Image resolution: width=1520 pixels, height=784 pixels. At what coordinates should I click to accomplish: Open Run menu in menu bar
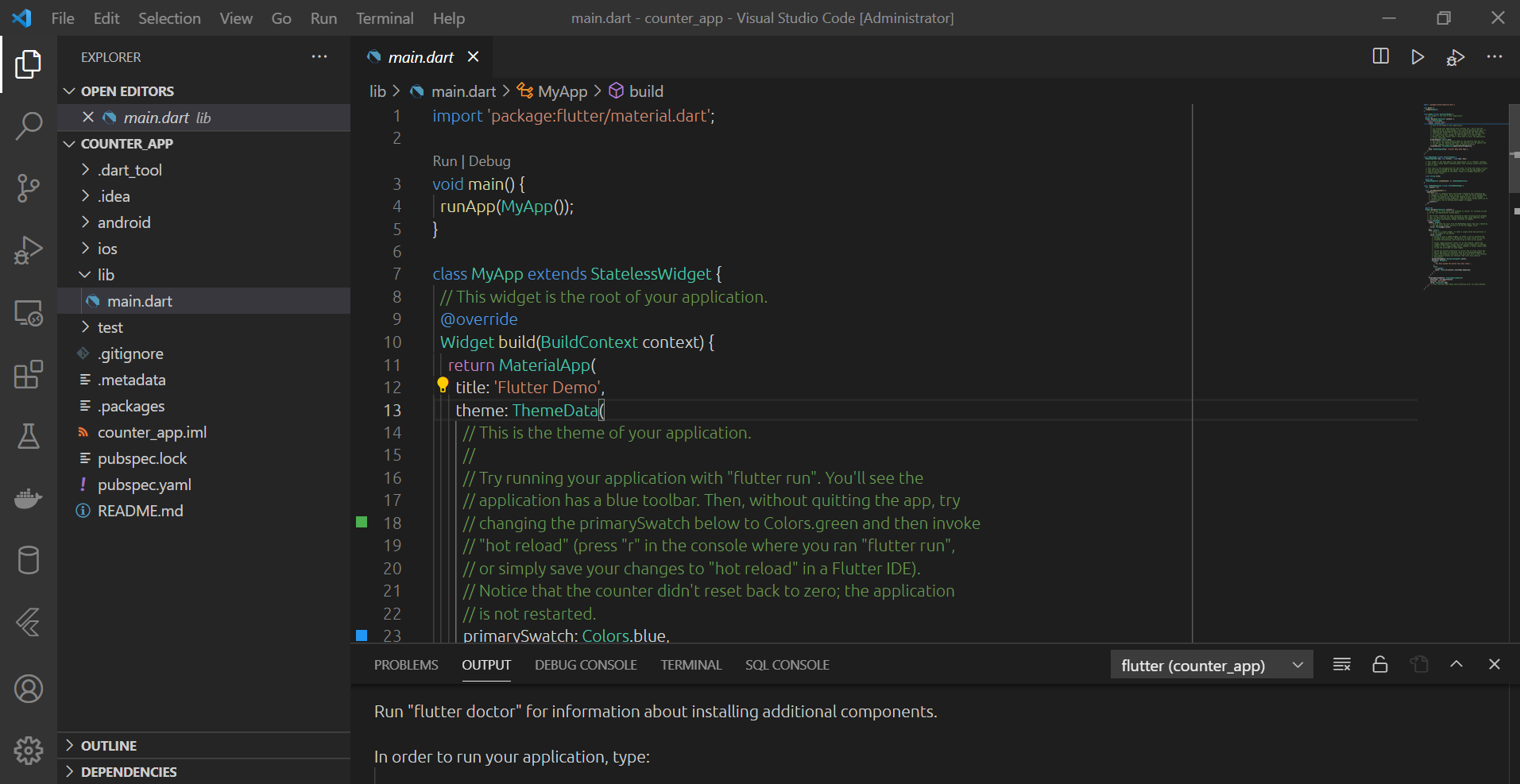click(323, 18)
